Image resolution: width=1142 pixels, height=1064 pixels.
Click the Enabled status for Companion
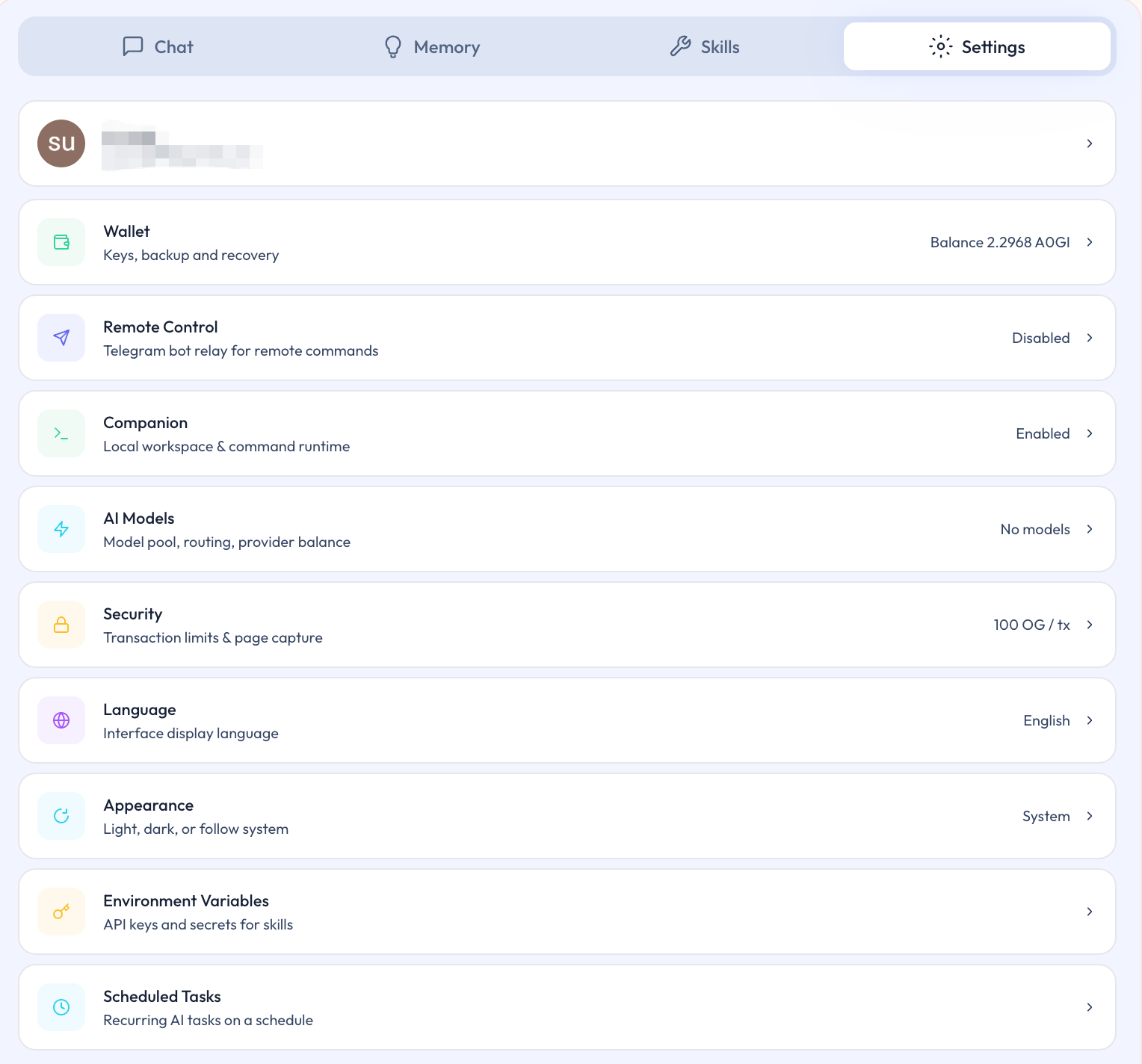coord(1043,433)
